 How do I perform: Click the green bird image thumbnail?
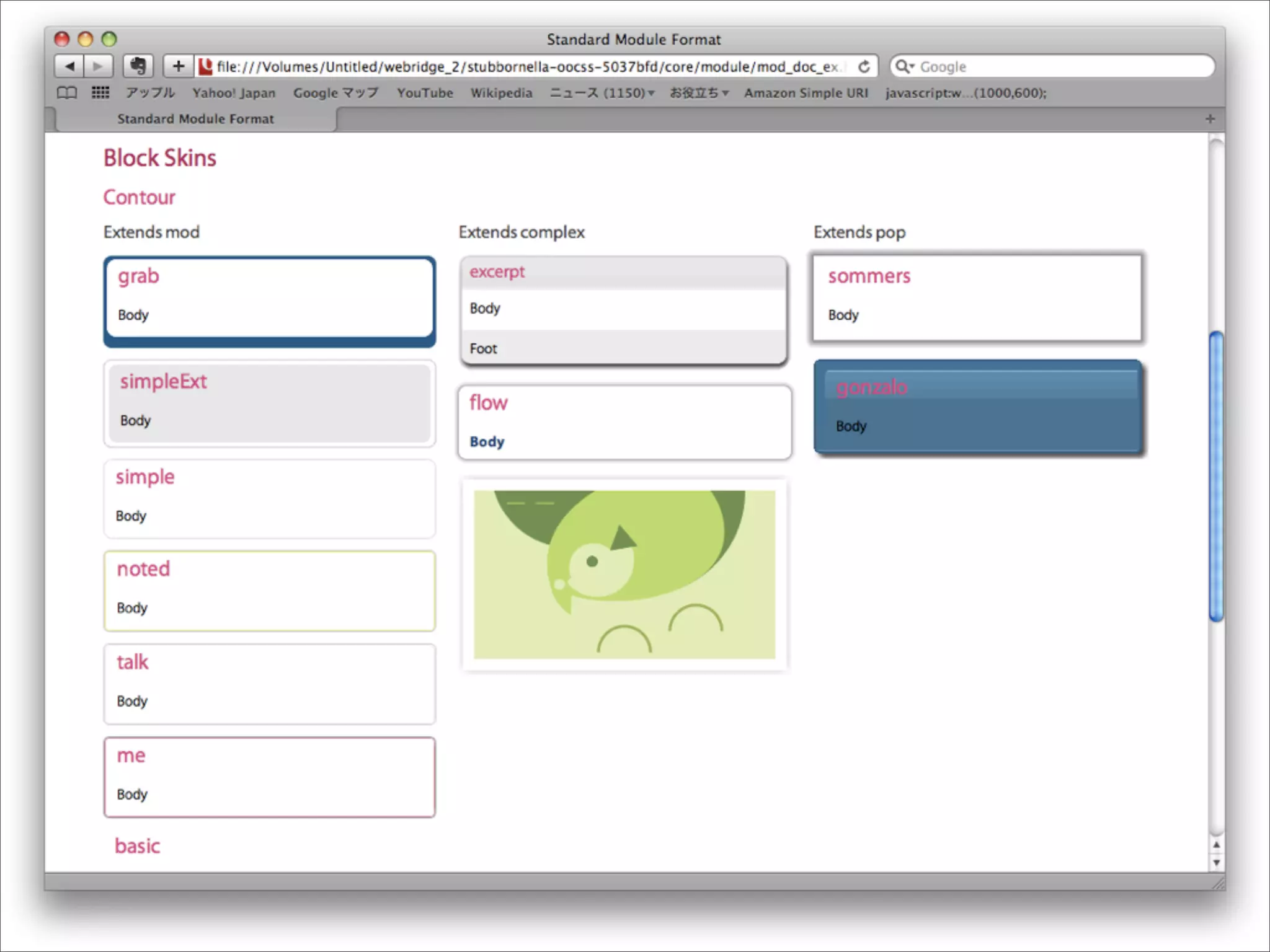[624, 575]
